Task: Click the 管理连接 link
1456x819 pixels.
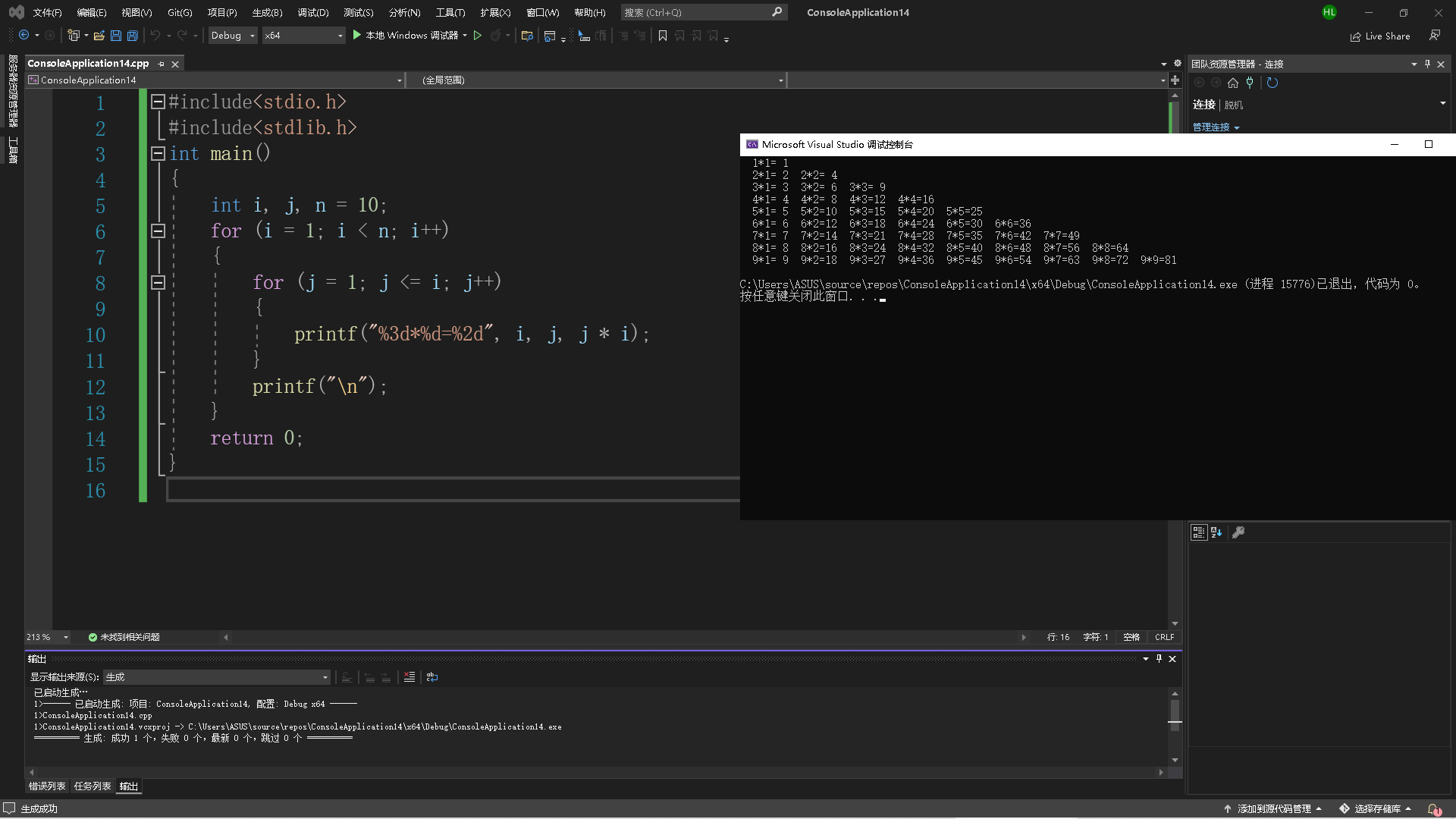Action: pos(1212,127)
